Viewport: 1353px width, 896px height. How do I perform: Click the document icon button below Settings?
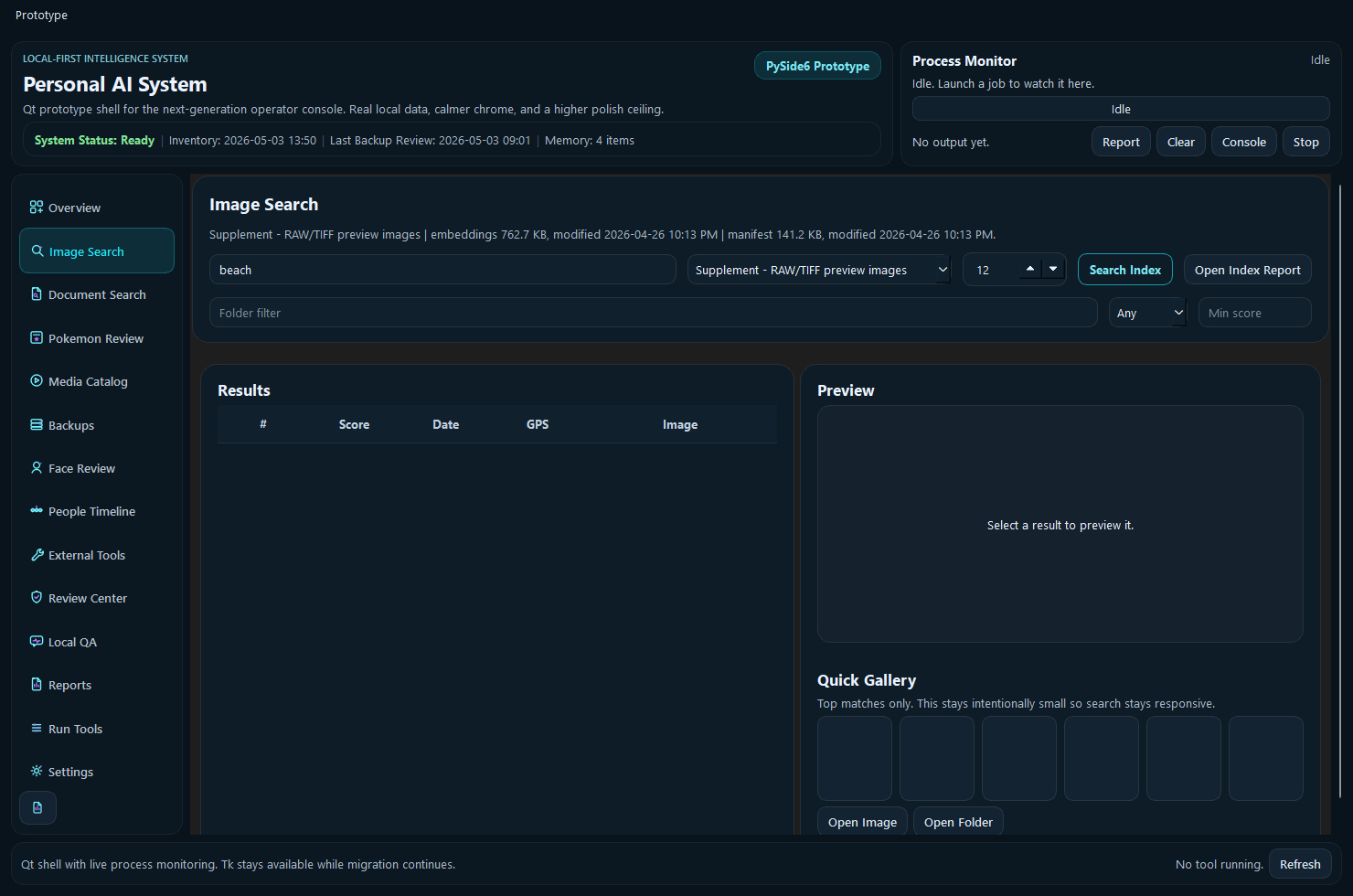(x=37, y=807)
